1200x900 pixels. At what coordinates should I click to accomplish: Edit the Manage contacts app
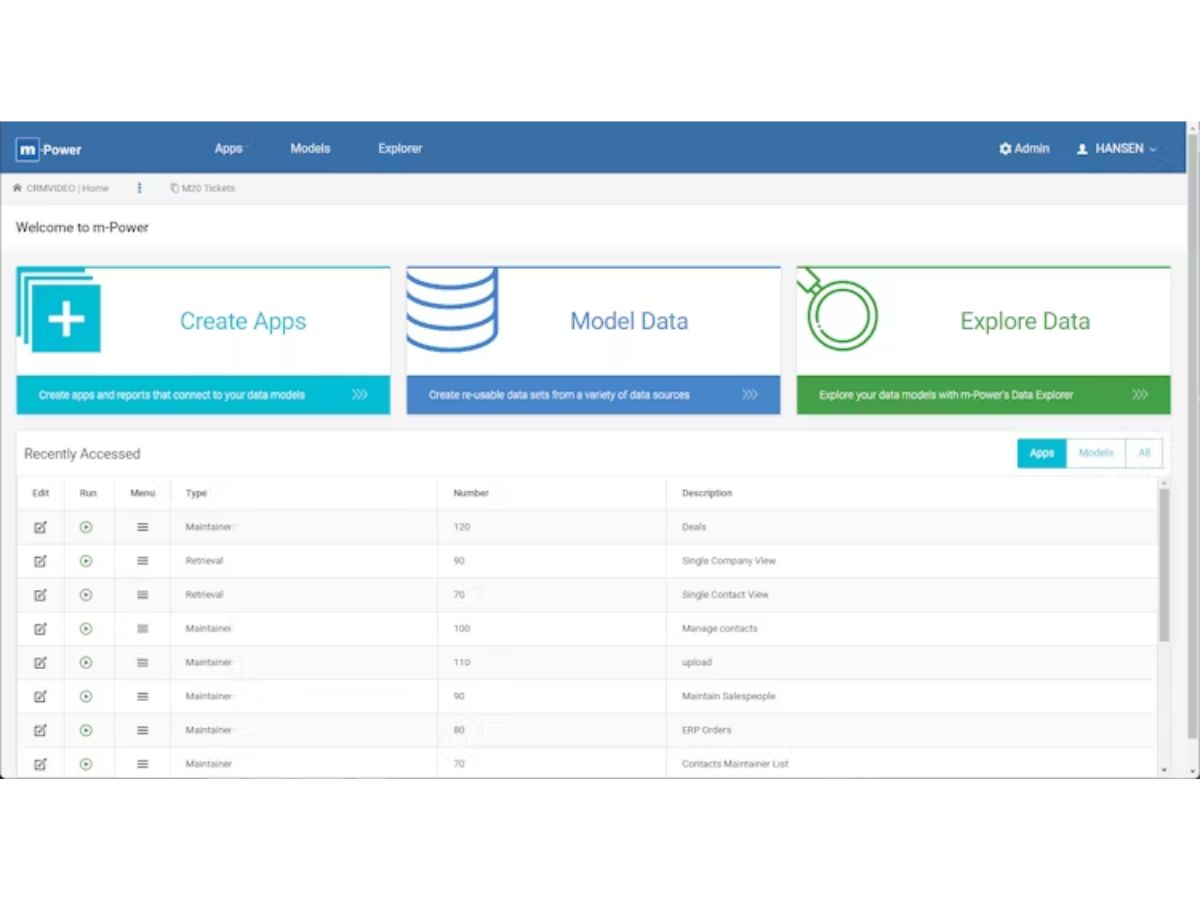click(40, 629)
